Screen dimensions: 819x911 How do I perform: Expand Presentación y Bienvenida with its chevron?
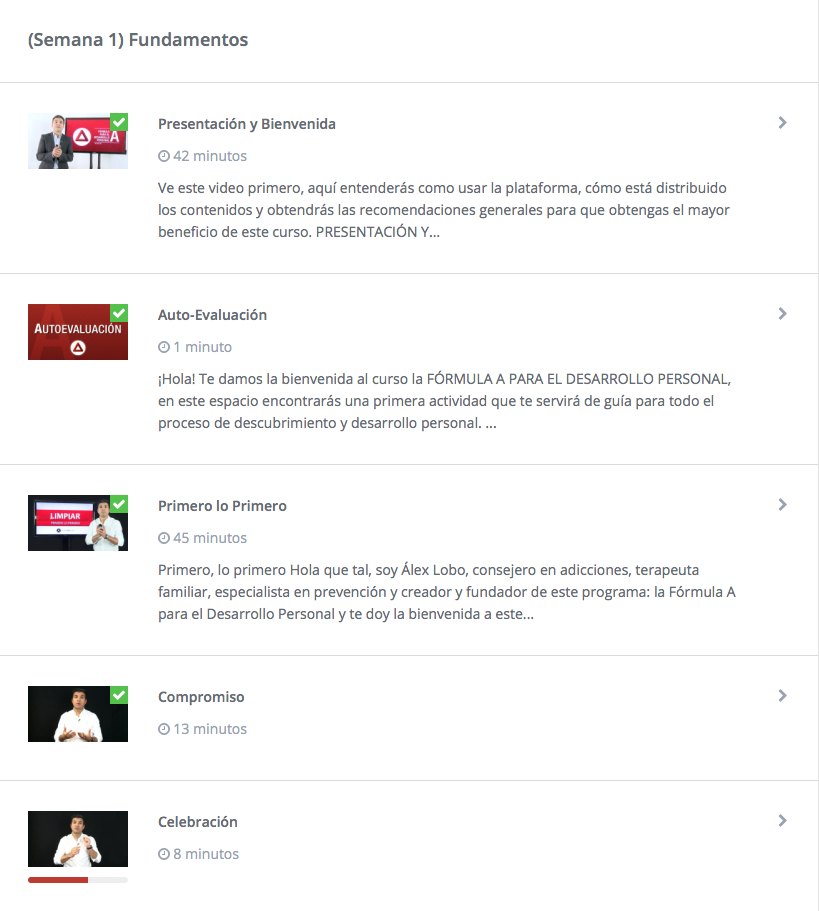[782, 123]
